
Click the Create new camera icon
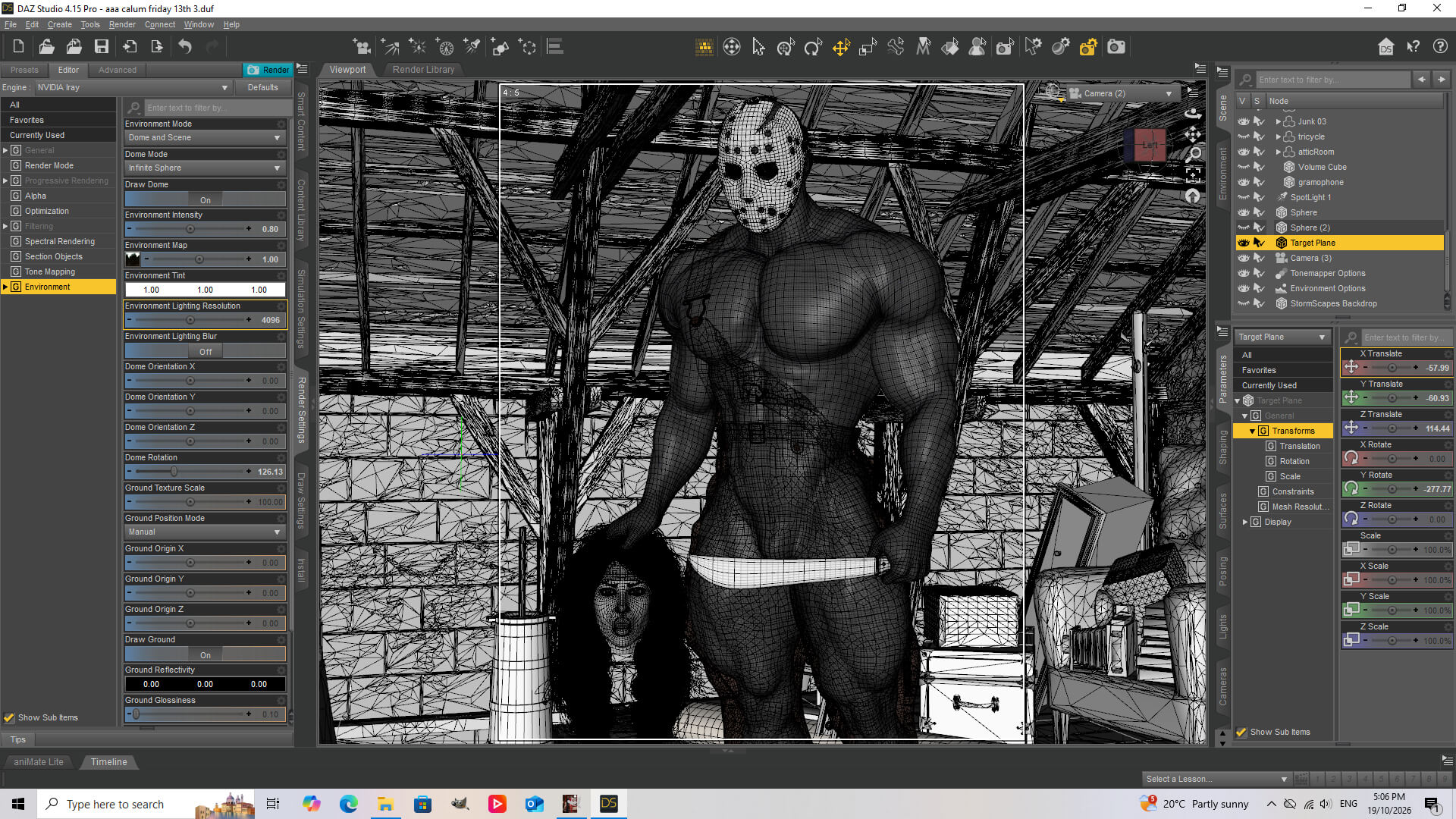click(x=362, y=47)
